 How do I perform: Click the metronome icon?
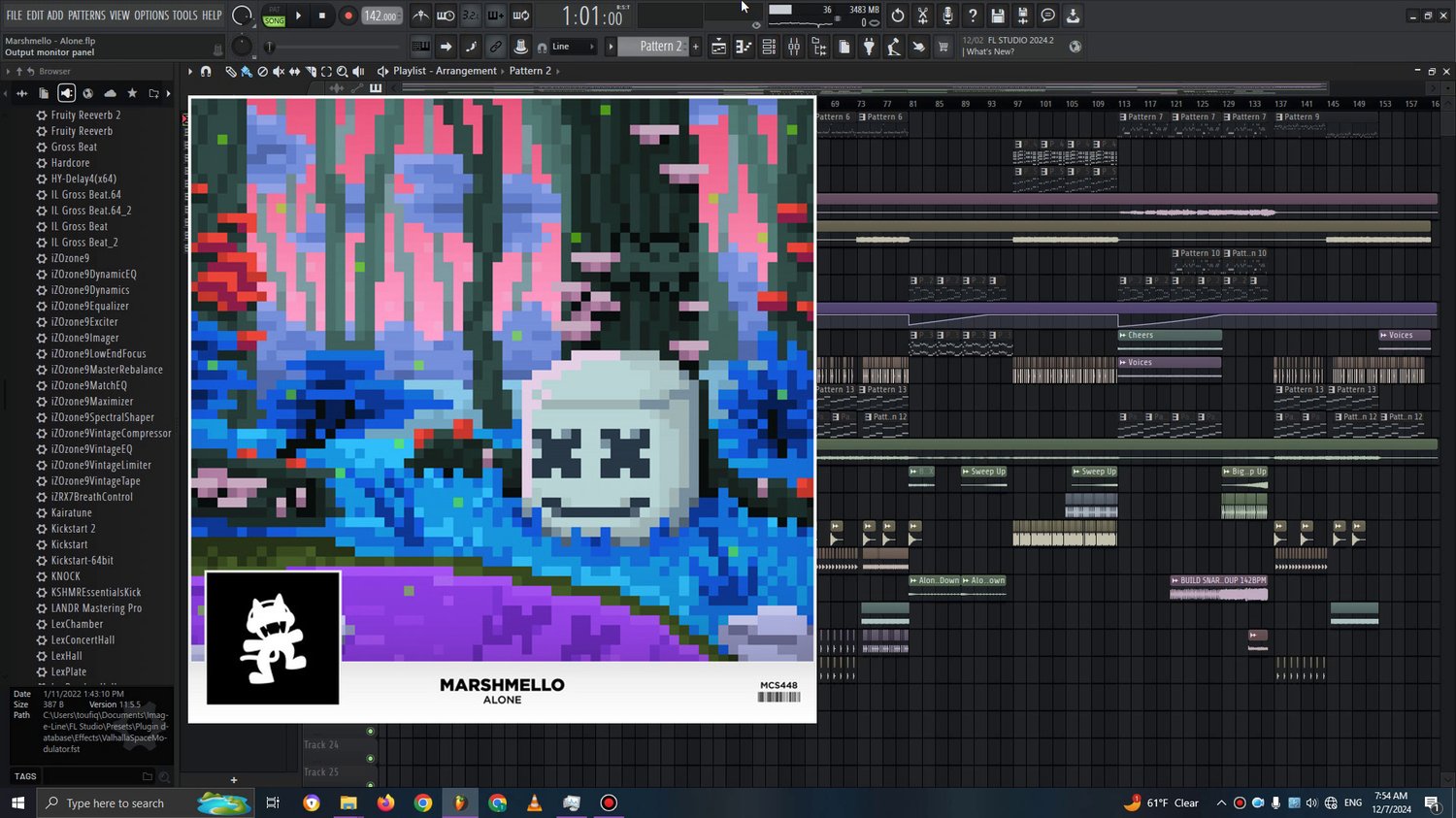420,16
